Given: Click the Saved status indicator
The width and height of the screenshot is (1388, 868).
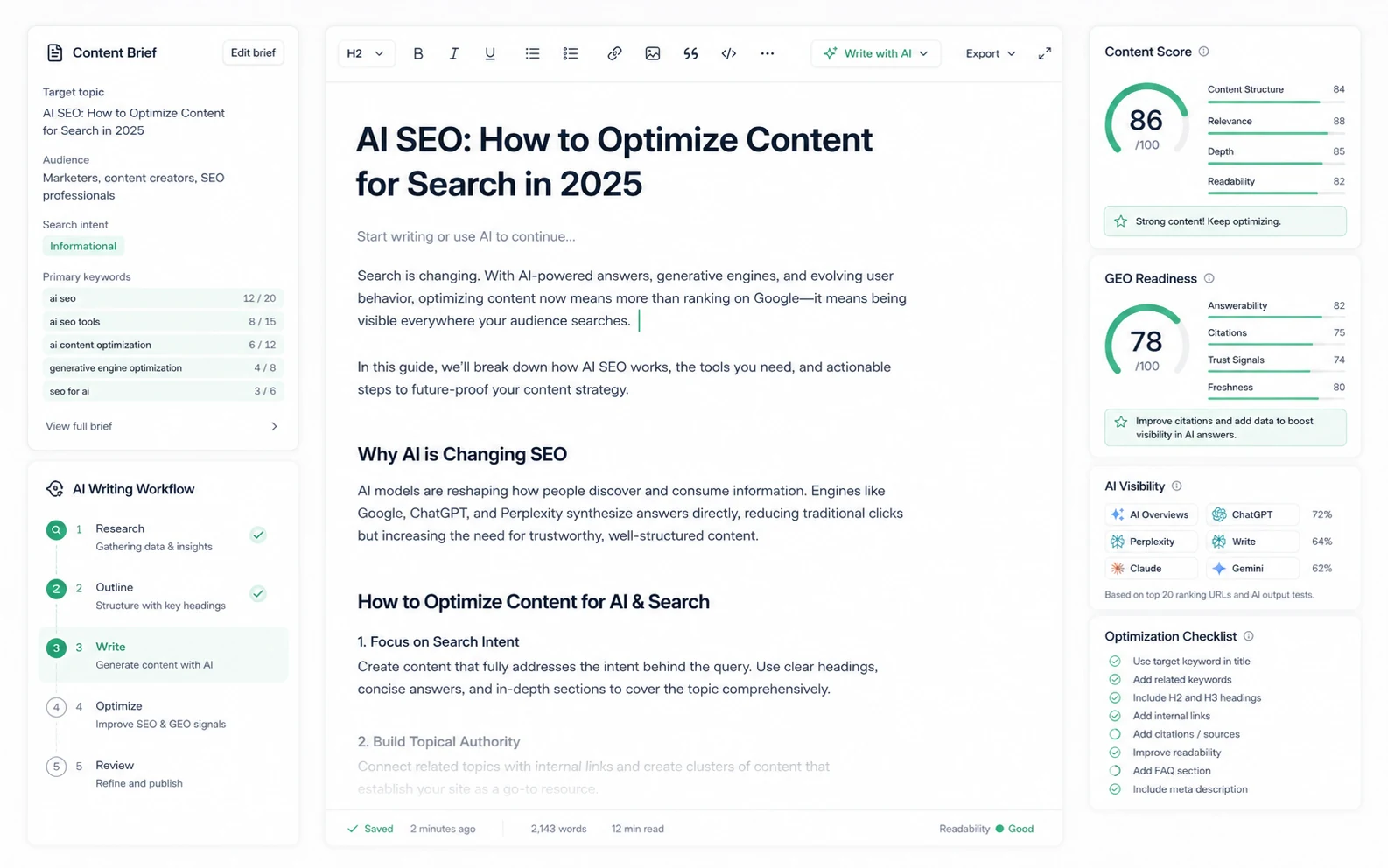Looking at the screenshot, I should pos(370,829).
